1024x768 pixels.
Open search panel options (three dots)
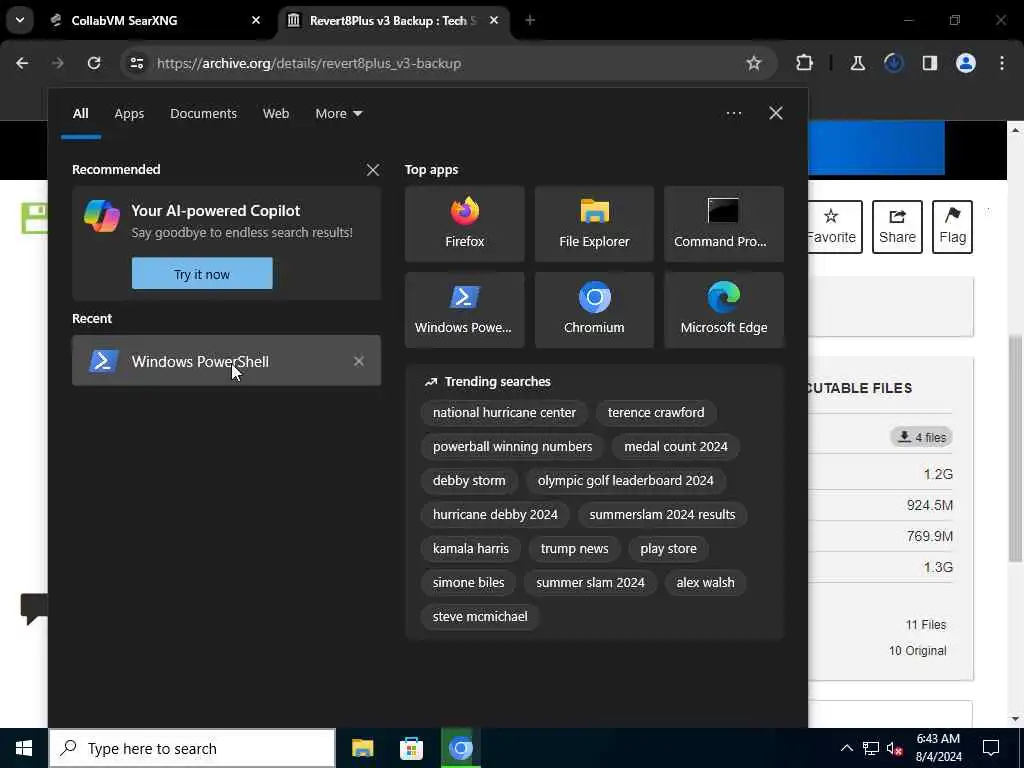coord(733,114)
